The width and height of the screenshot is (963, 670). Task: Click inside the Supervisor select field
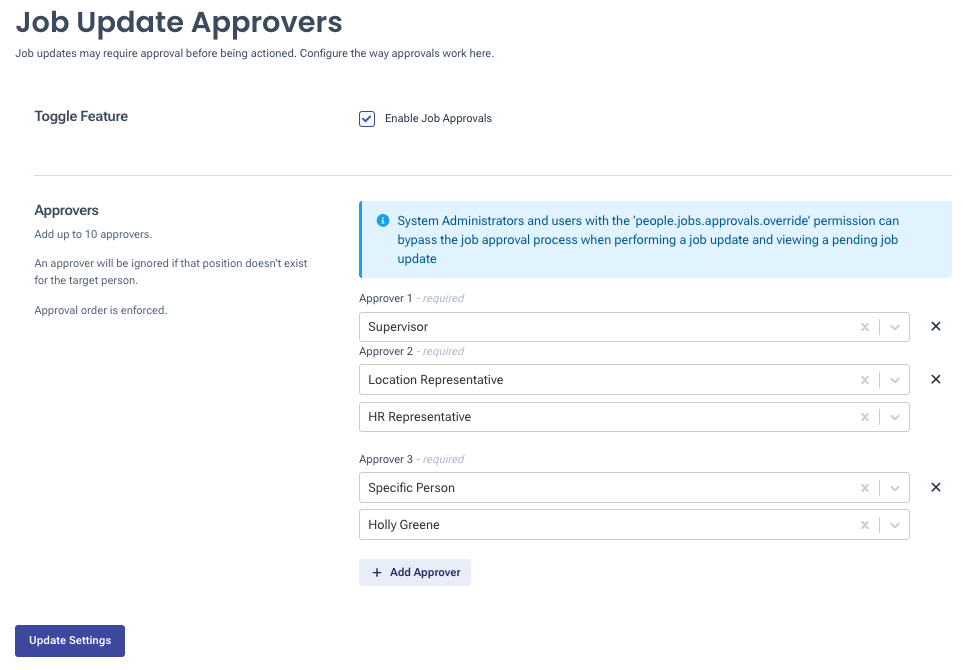pos(600,327)
